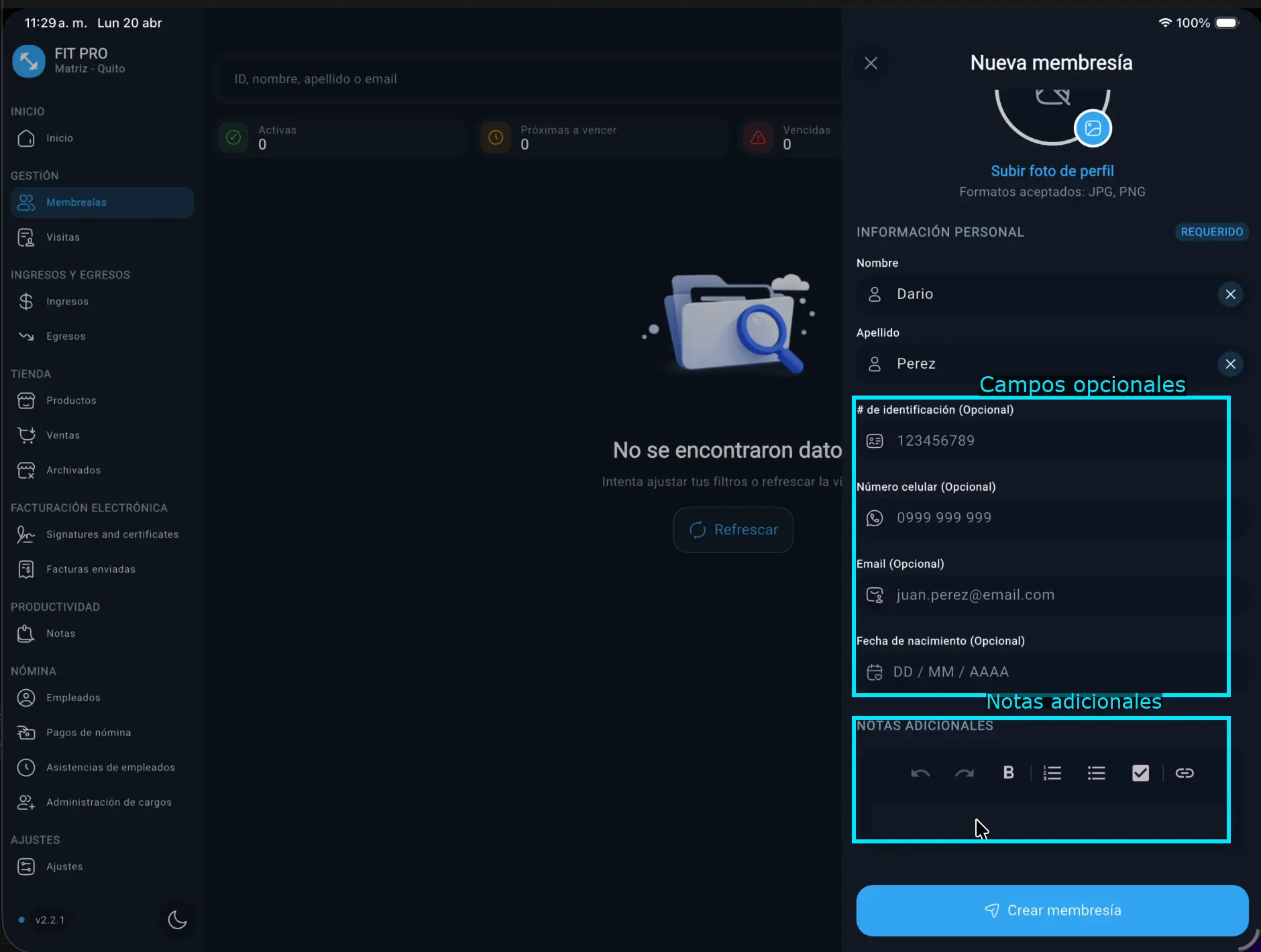Select the Productos icon under Tienda

(25, 400)
